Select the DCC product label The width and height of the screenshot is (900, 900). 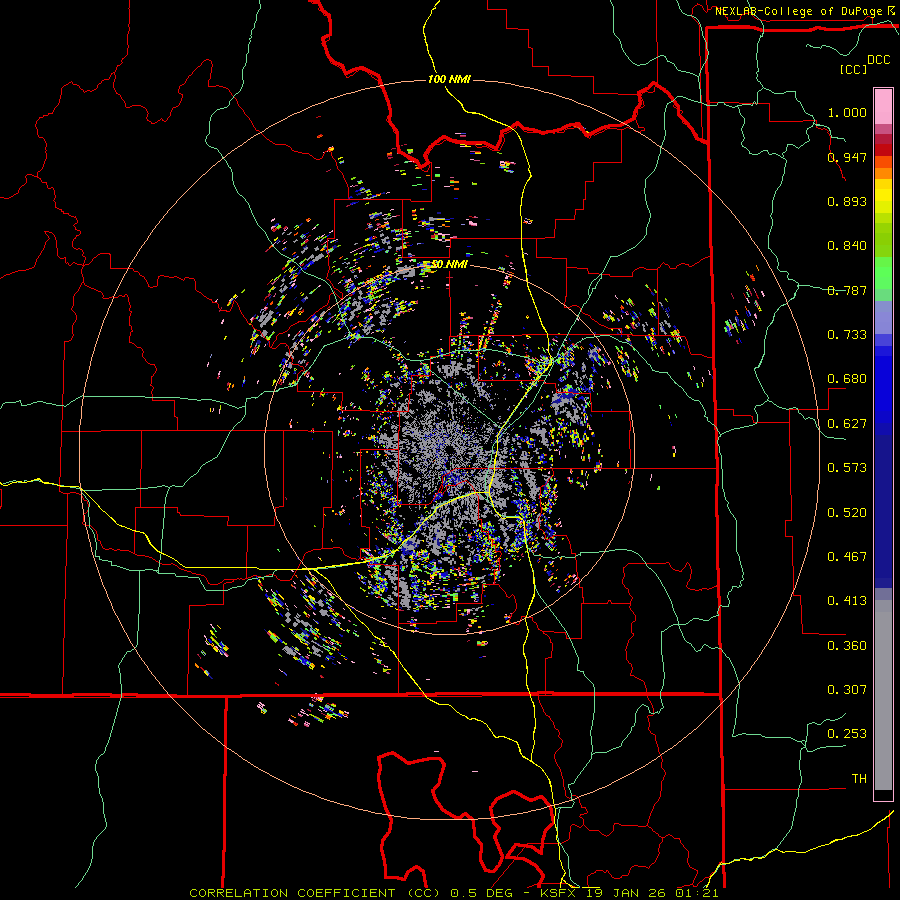[878, 60]
